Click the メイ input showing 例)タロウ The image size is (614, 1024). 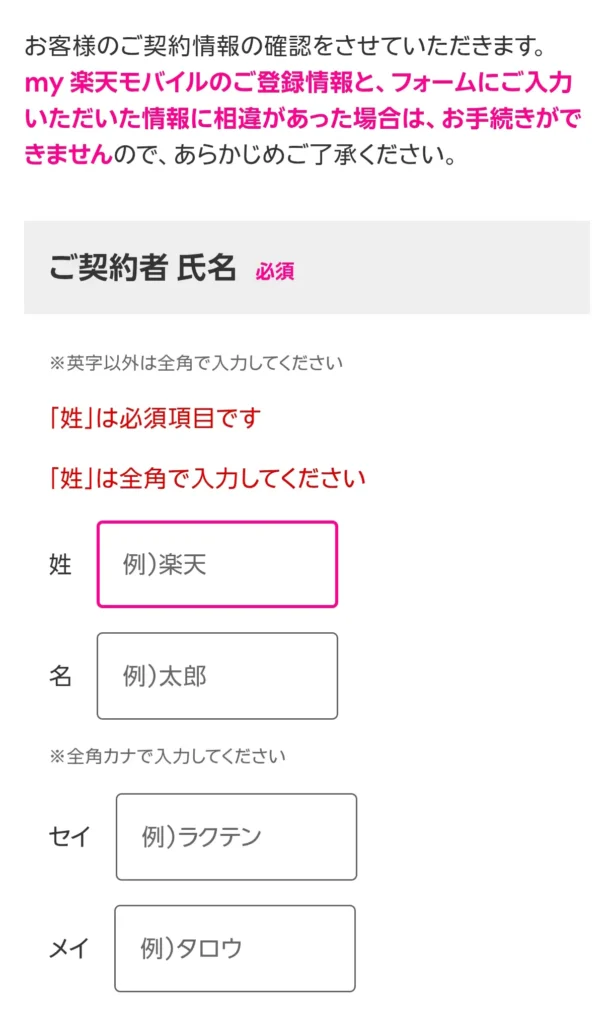tap(235, 948)
